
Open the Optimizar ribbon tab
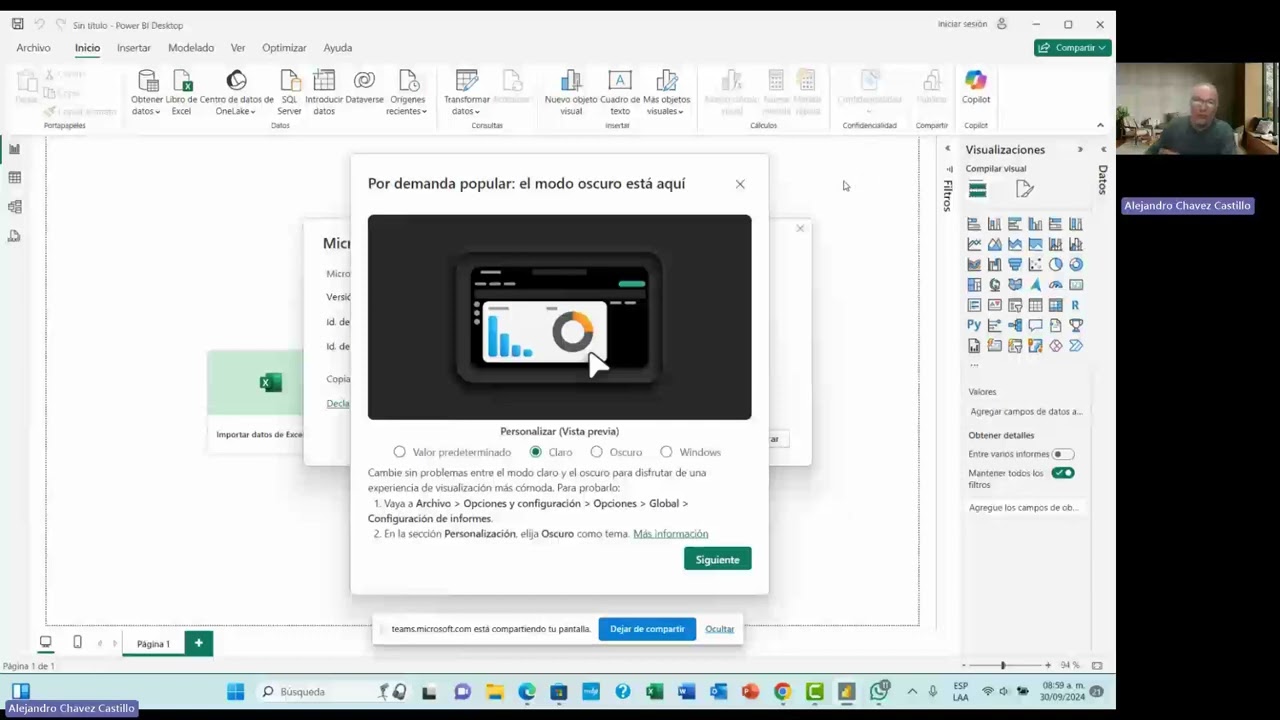click(x=284, y=48)
